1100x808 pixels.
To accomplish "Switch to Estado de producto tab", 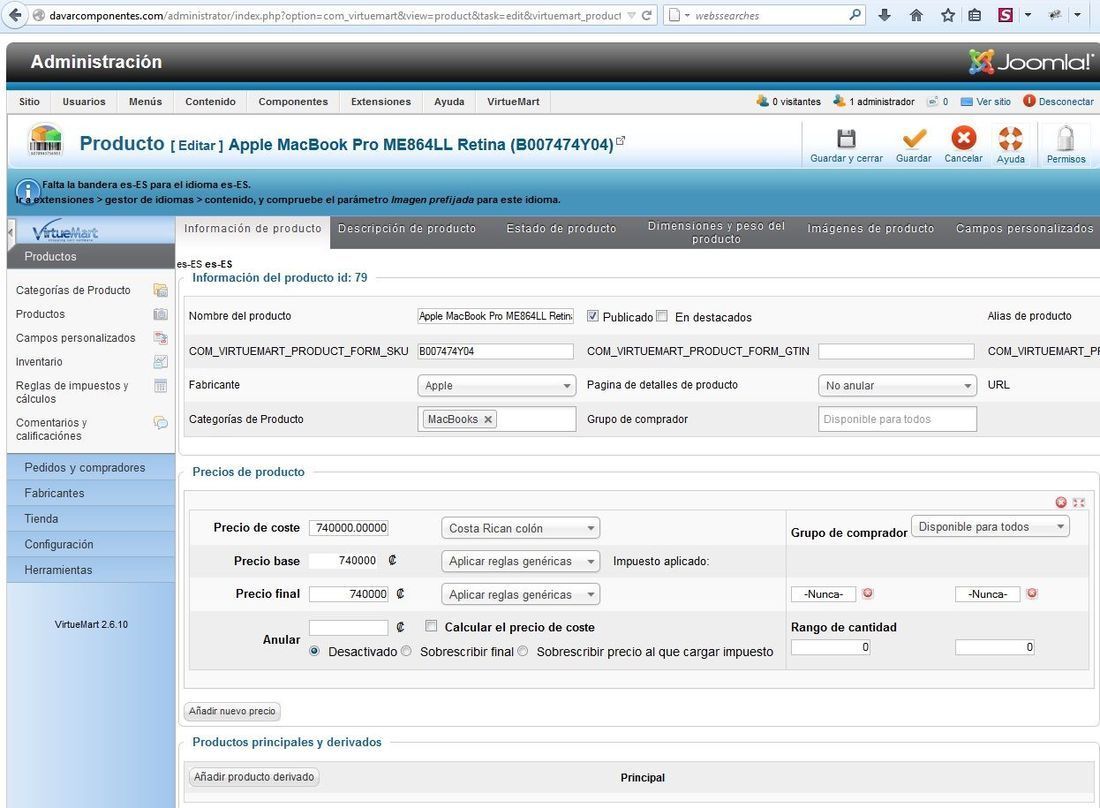I will tap(561, 229).
